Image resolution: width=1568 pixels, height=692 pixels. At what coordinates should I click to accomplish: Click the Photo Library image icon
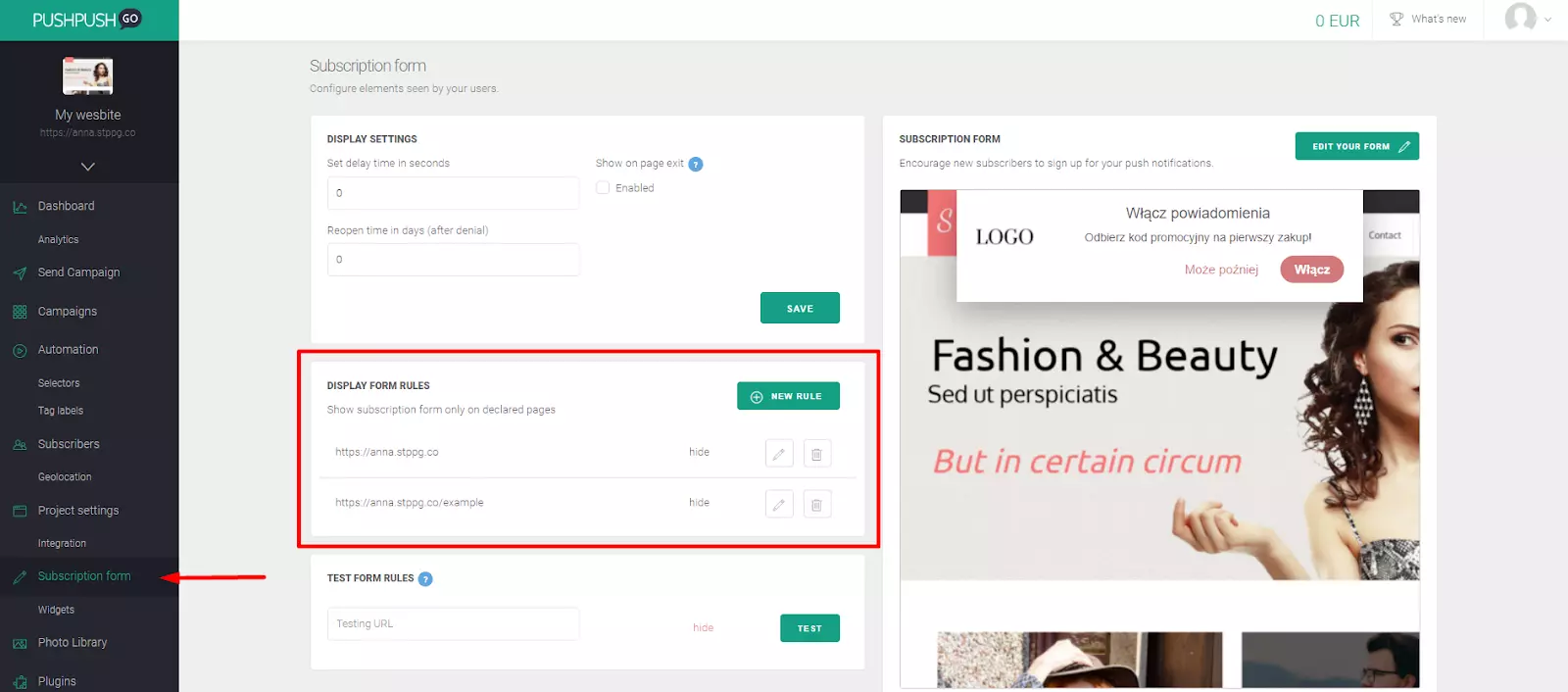click(20, 643)
